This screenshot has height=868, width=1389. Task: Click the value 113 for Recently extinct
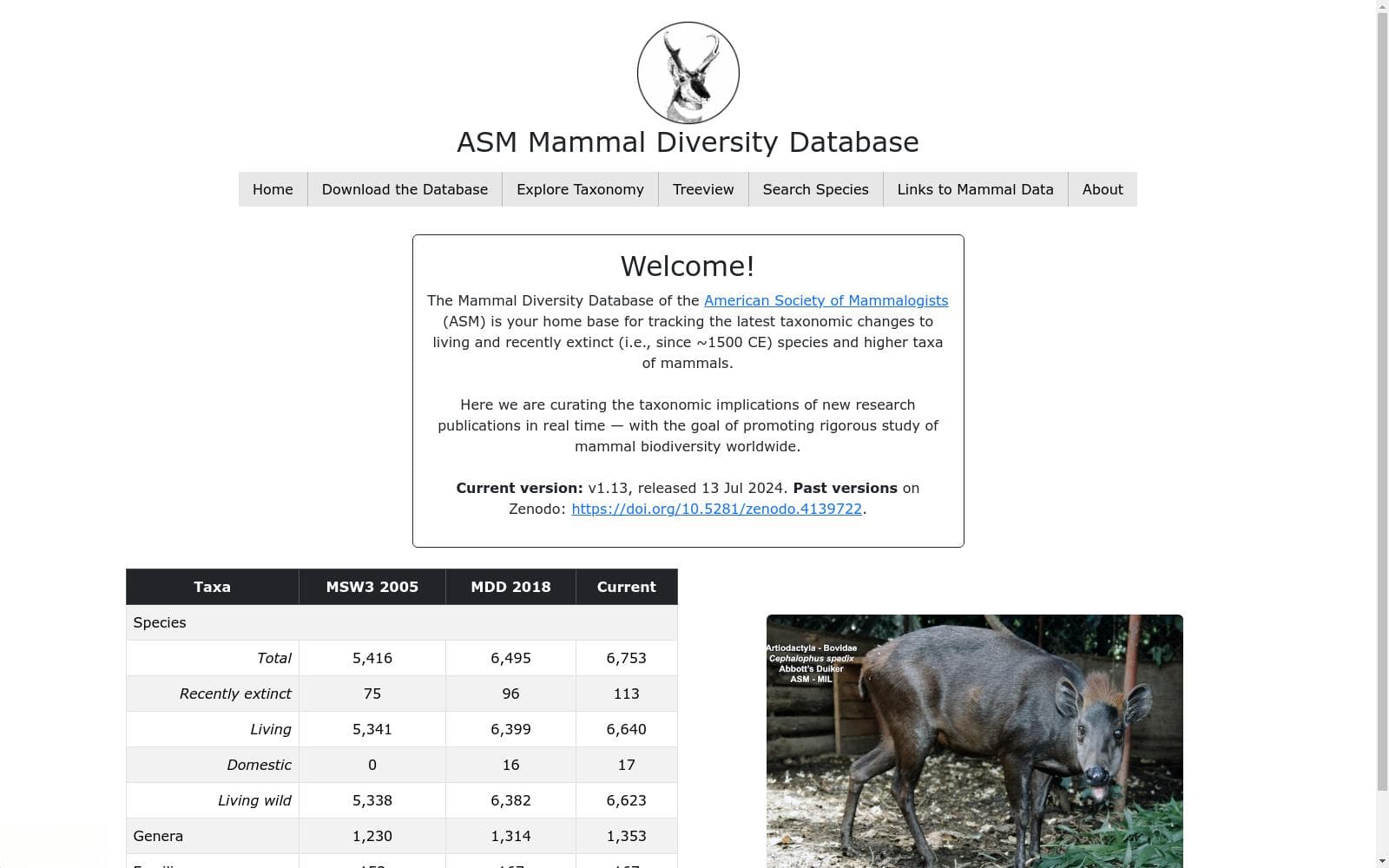click(626, 694)
